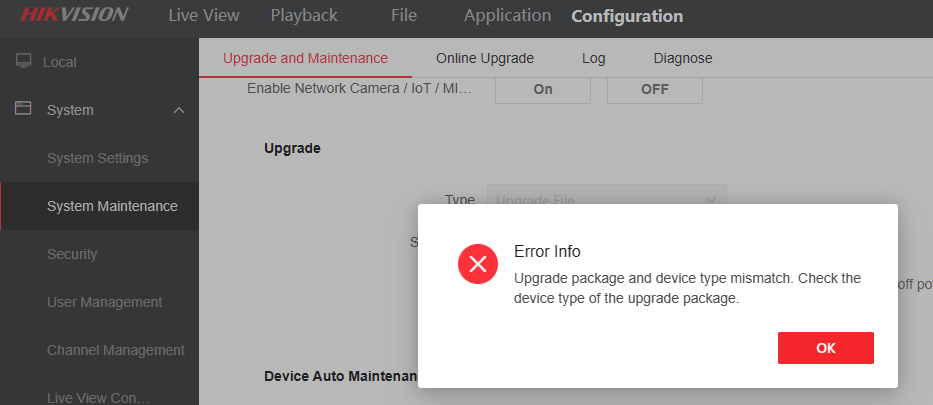The width and height of the screenshot is (933, 405).
Task: Select Application in the top navigation
Action: tap(507, 16)
